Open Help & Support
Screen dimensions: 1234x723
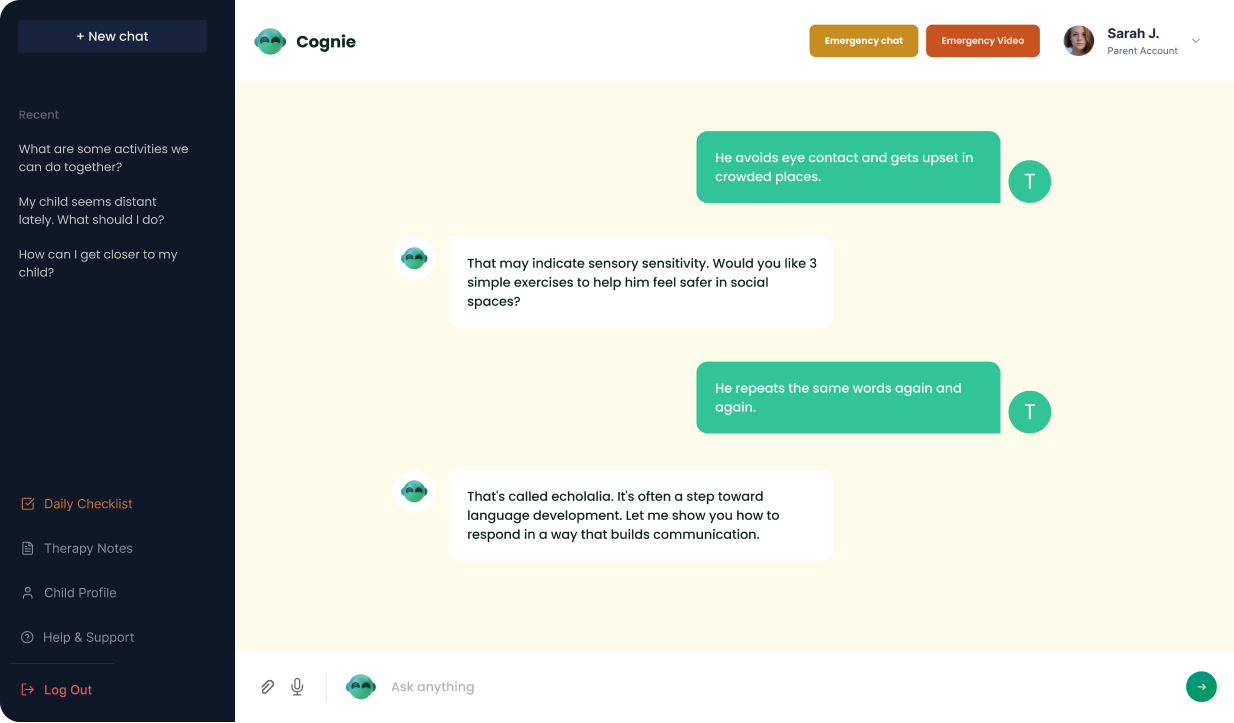[x=77, y=637]
